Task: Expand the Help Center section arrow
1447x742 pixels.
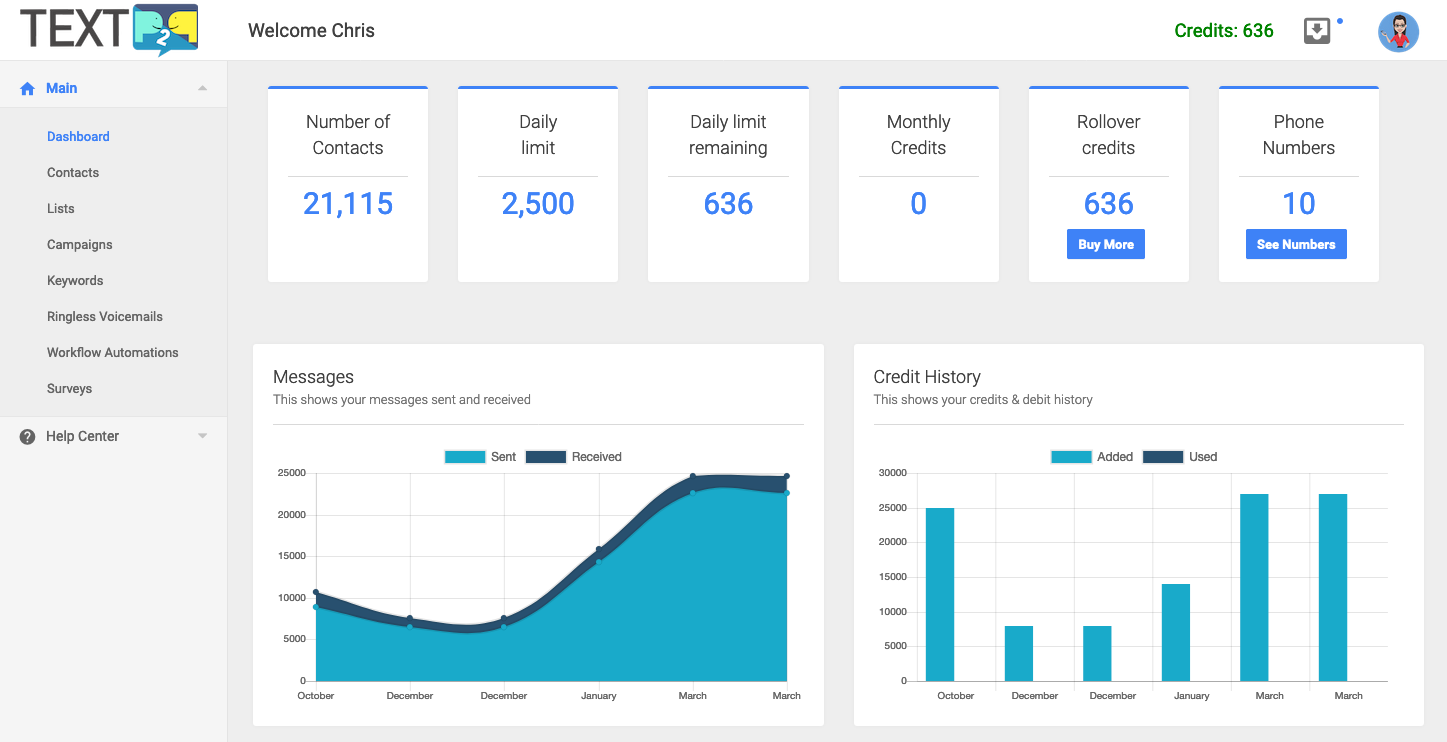Action: (x=203, y=436)
